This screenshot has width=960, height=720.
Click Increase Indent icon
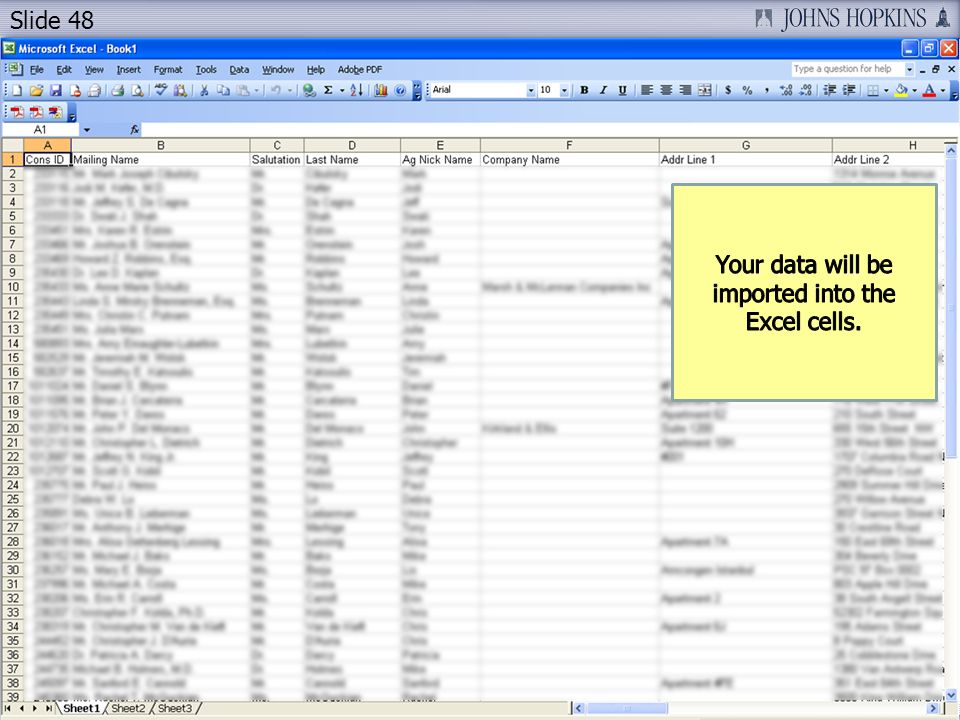point(849,91)
